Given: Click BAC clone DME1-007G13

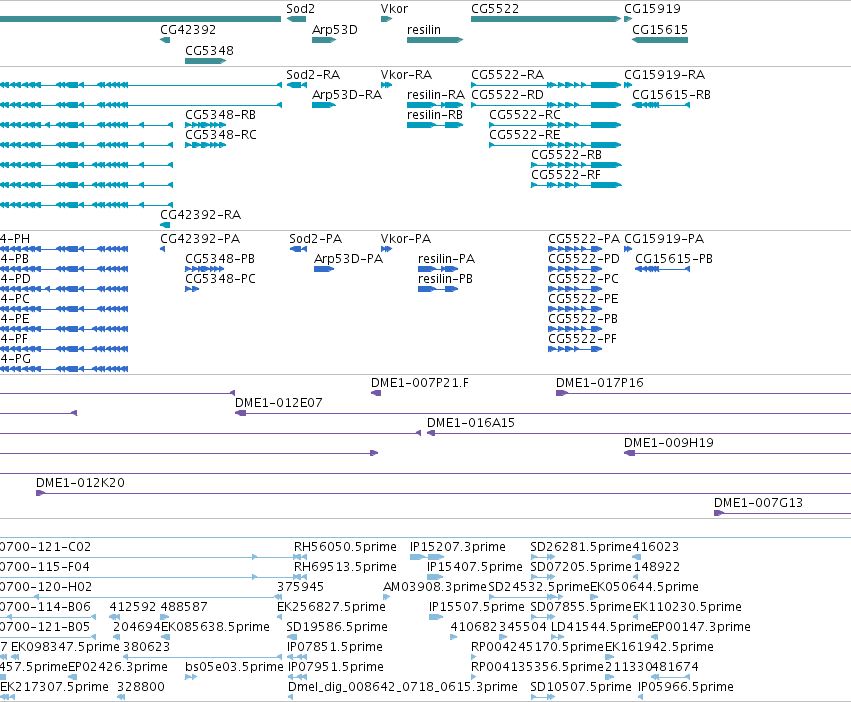Looking at the screenshot, I should (x=758, y=503).
